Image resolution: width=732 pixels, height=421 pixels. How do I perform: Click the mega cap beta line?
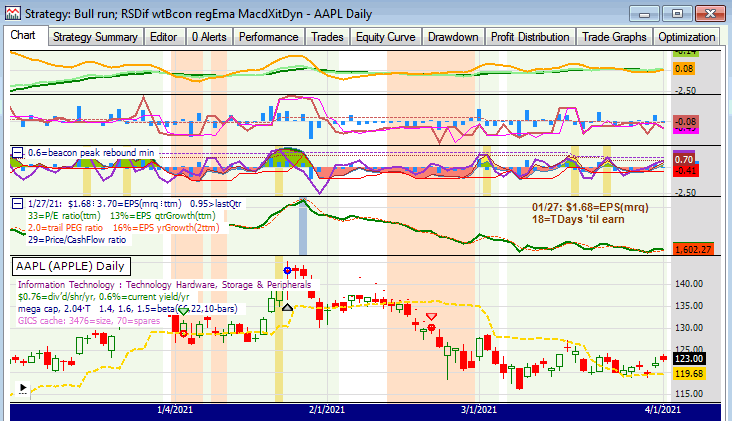(x=127, y=309)
